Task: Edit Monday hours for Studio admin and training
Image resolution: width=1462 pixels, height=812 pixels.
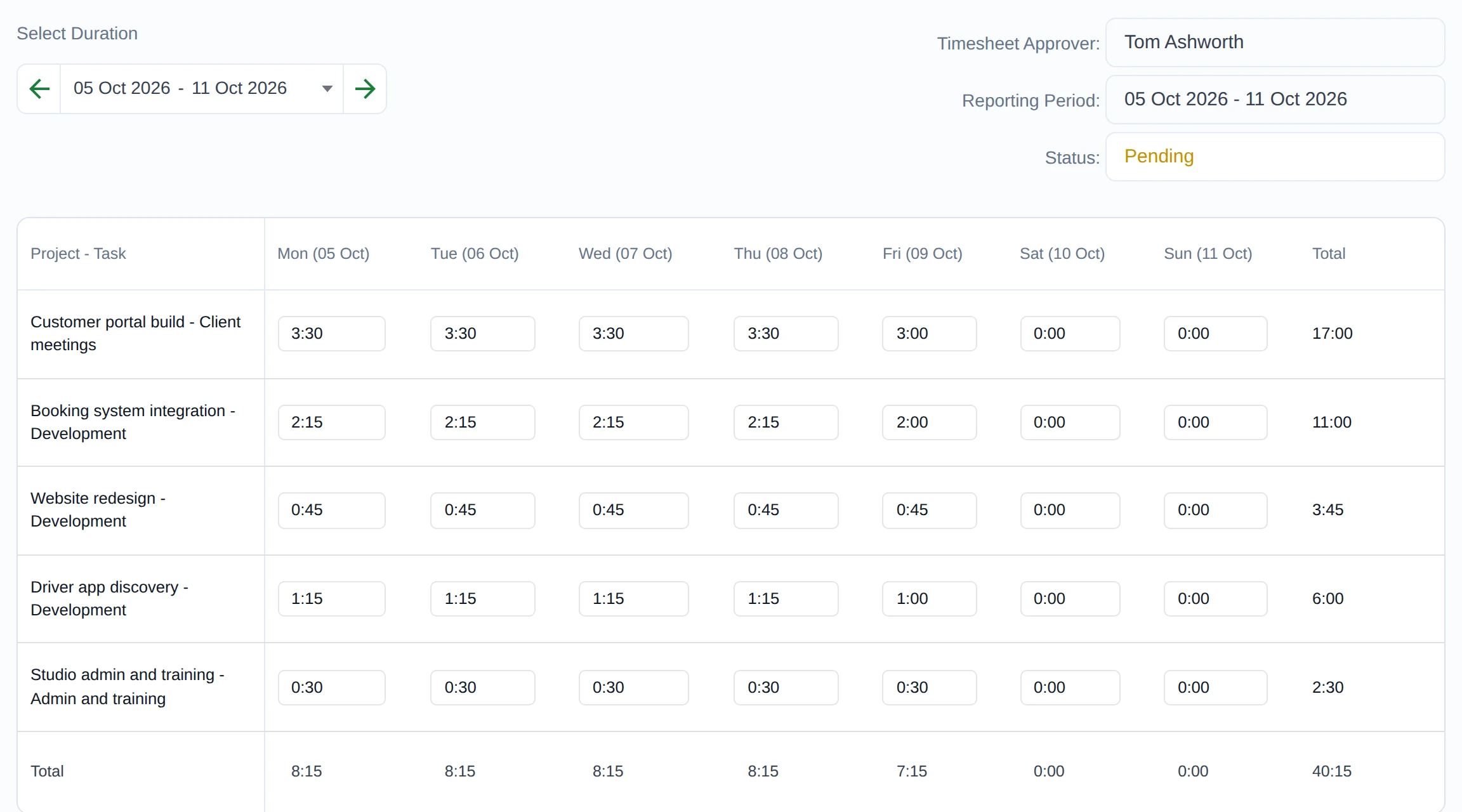Action: [x=332, y=688]
